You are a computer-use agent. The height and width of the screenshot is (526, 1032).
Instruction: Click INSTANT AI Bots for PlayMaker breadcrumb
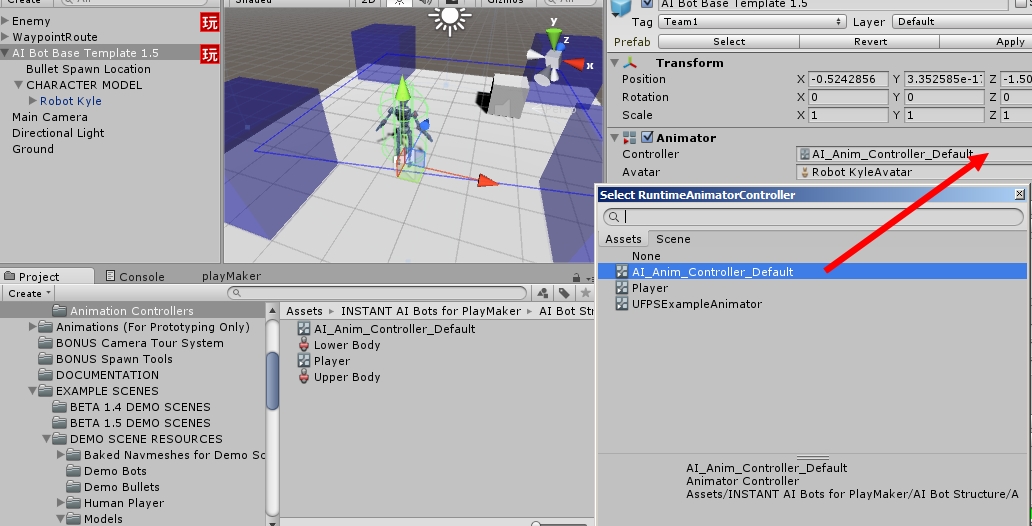pos(430,311)
